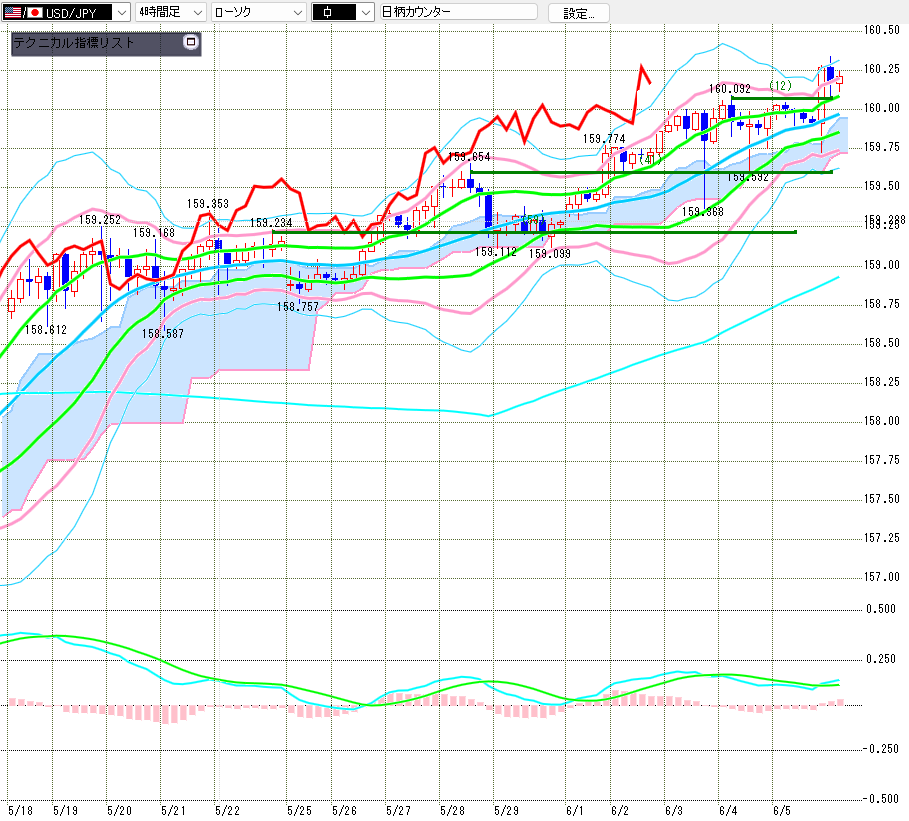This screenshot has width=909, height=821.
Task: Open the black candlestick color scheme dropdown
Action: [x=343, y=12]
